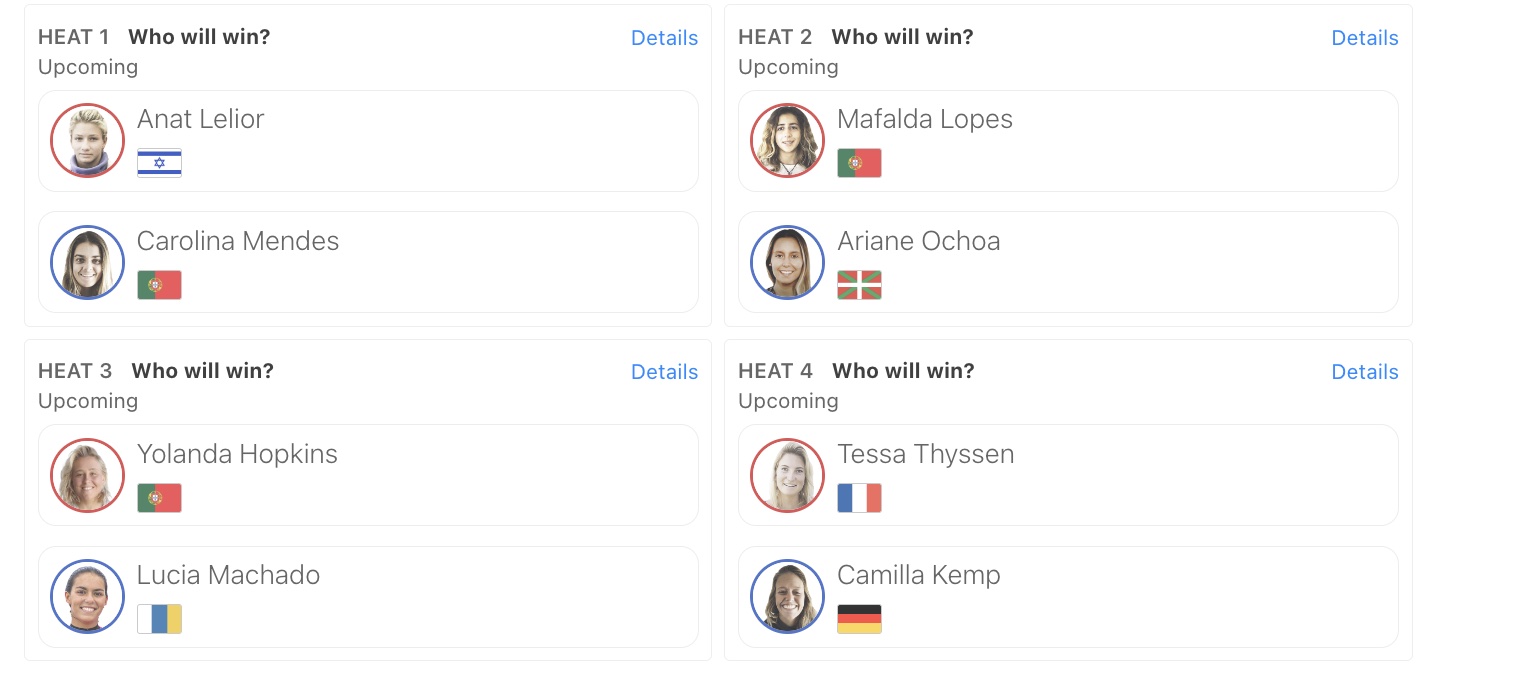Pick Tessa Thyssen's name in Heat 4

926,454
